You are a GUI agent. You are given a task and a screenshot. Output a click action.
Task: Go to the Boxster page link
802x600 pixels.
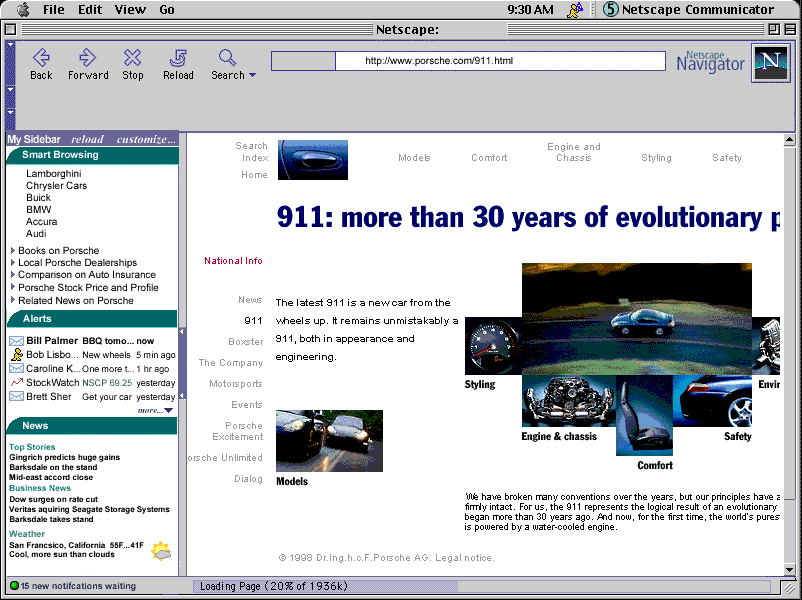(x=246, y=342)
